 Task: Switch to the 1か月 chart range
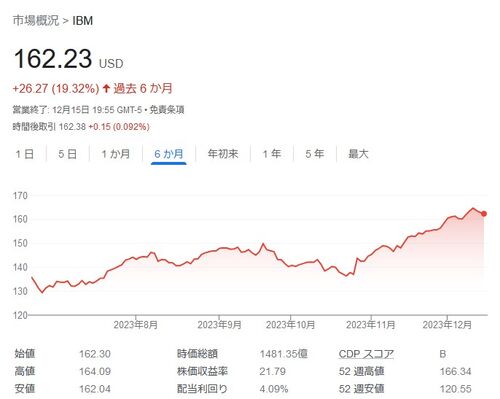pos(116,154)
